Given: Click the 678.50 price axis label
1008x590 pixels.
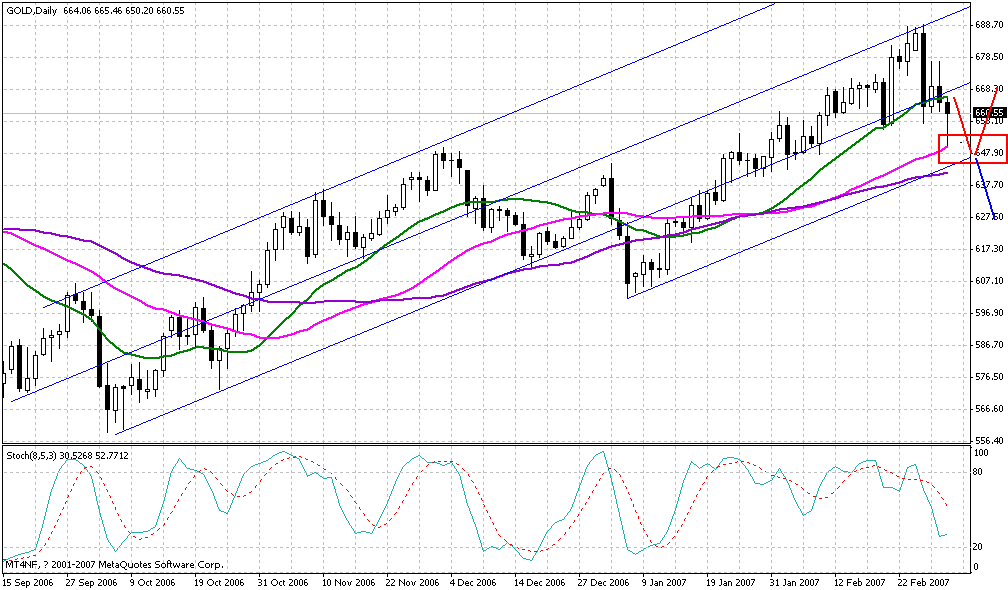Looking at the screenshot, I should (x=989, y=57).
